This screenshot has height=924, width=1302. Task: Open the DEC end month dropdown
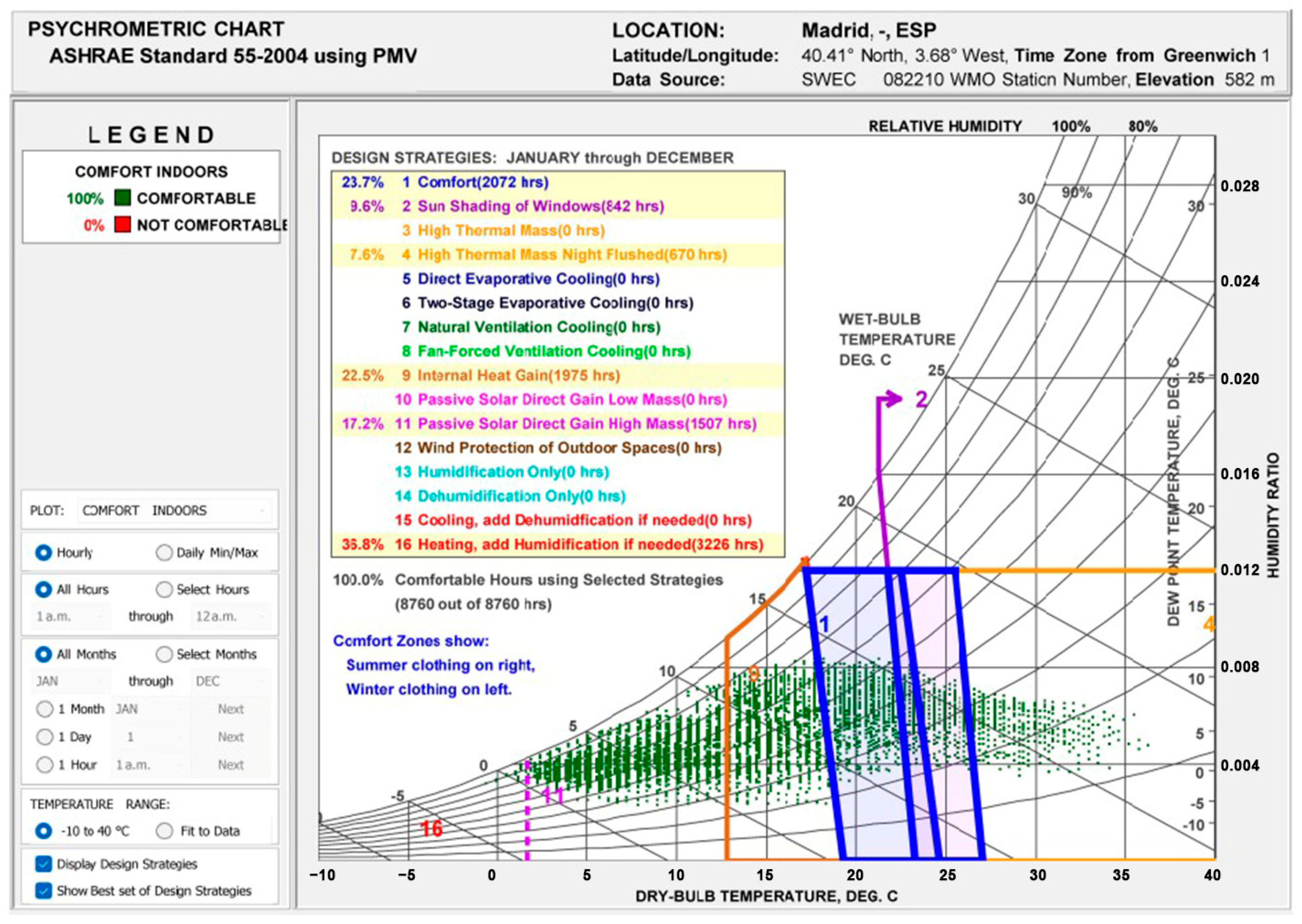230,681
